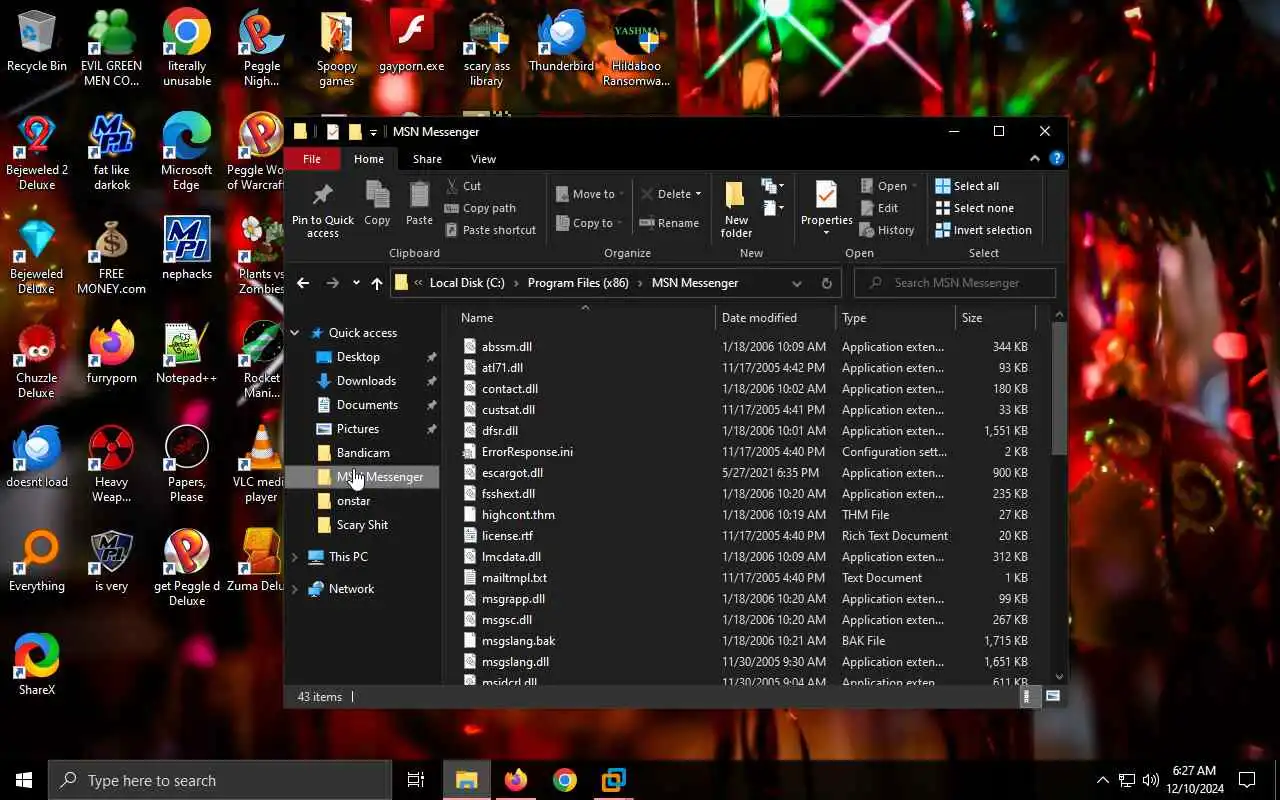Click Firefox icon in the taskbar

pyautogui.click(x=516, y=780)
